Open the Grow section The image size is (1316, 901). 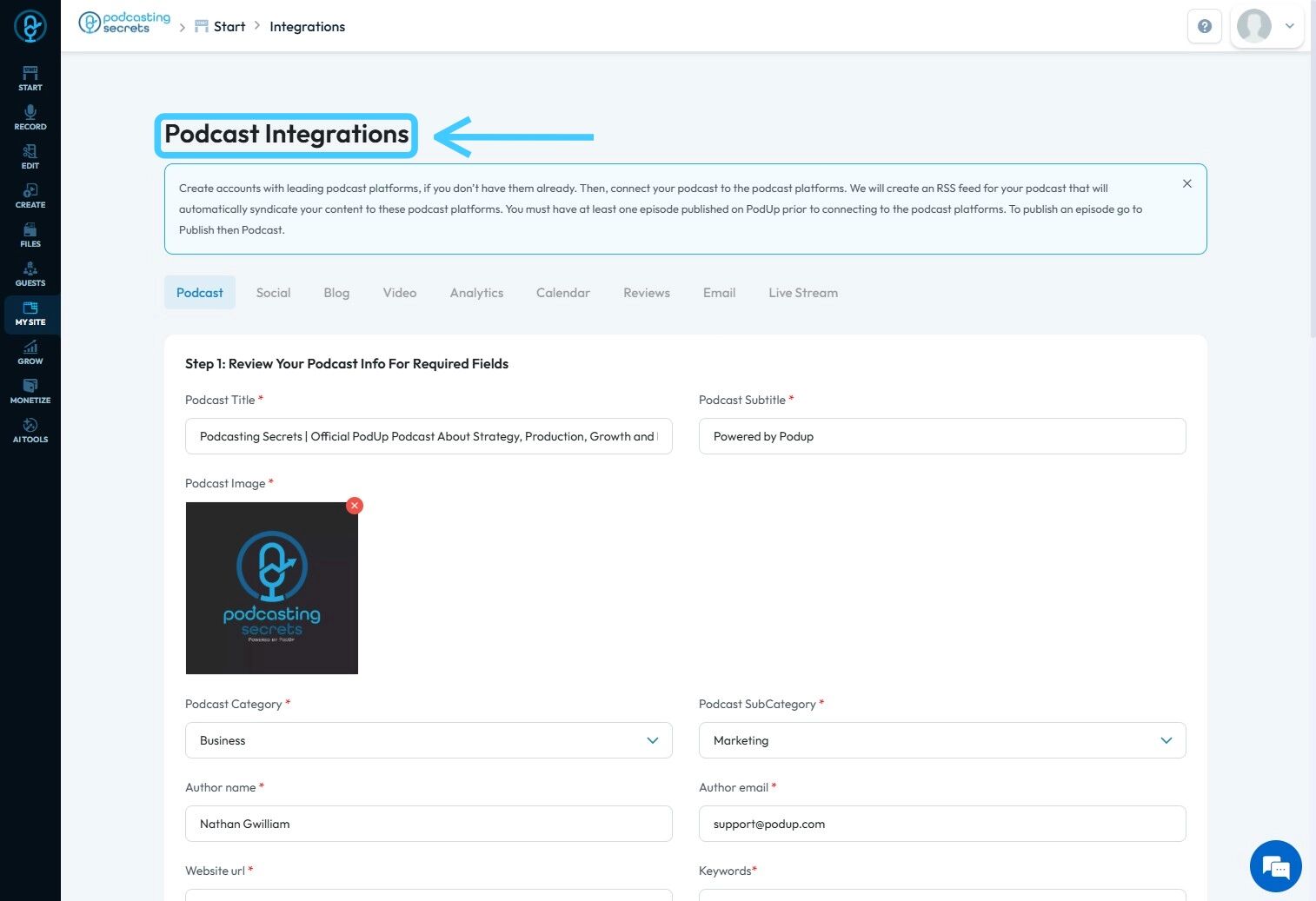[x=30, y=352]
